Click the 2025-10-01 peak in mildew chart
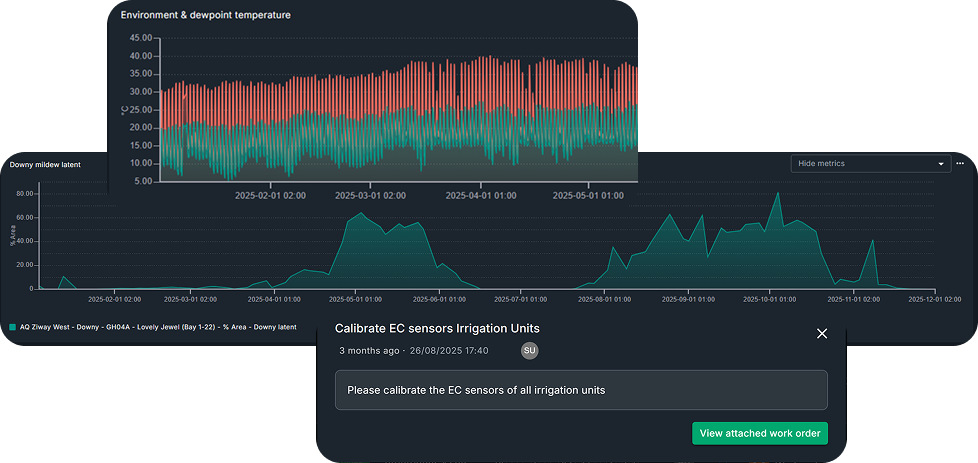Screen dimensions: 978x463 point(778,193)
